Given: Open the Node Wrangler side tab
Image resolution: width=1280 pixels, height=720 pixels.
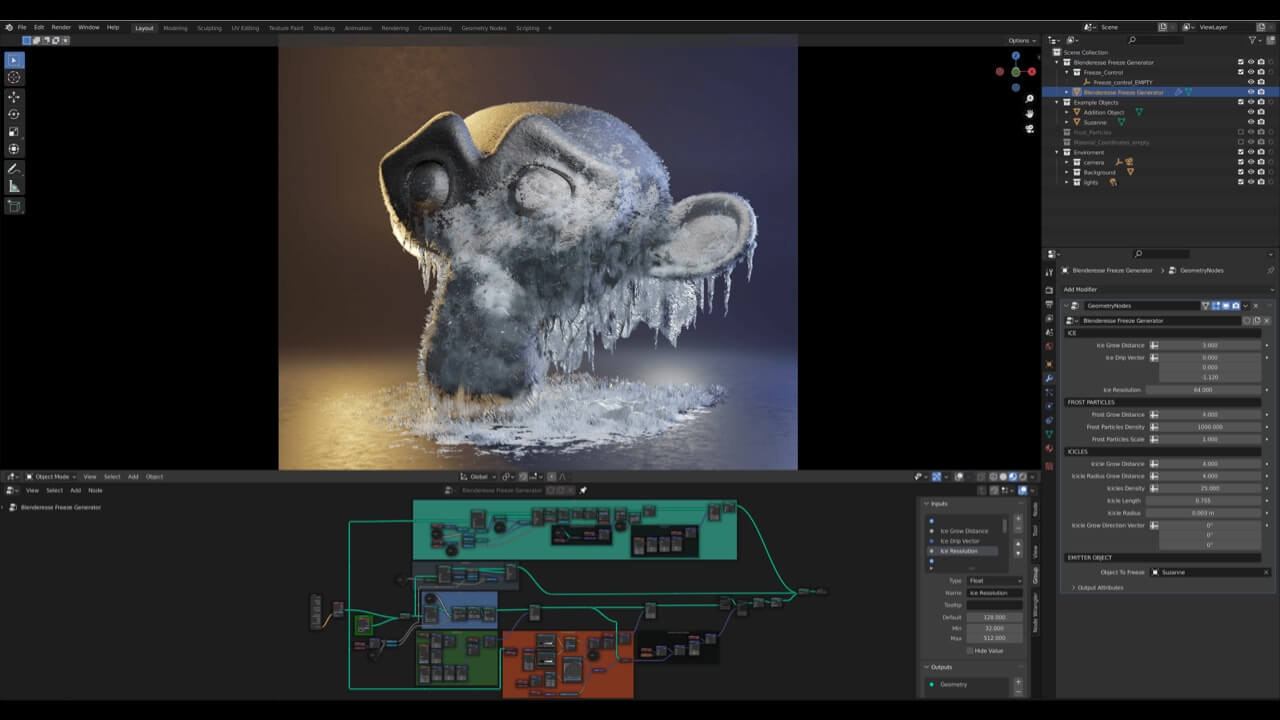Looking at the screenshot, I should pyautogui.click(x=1035, y=612).
